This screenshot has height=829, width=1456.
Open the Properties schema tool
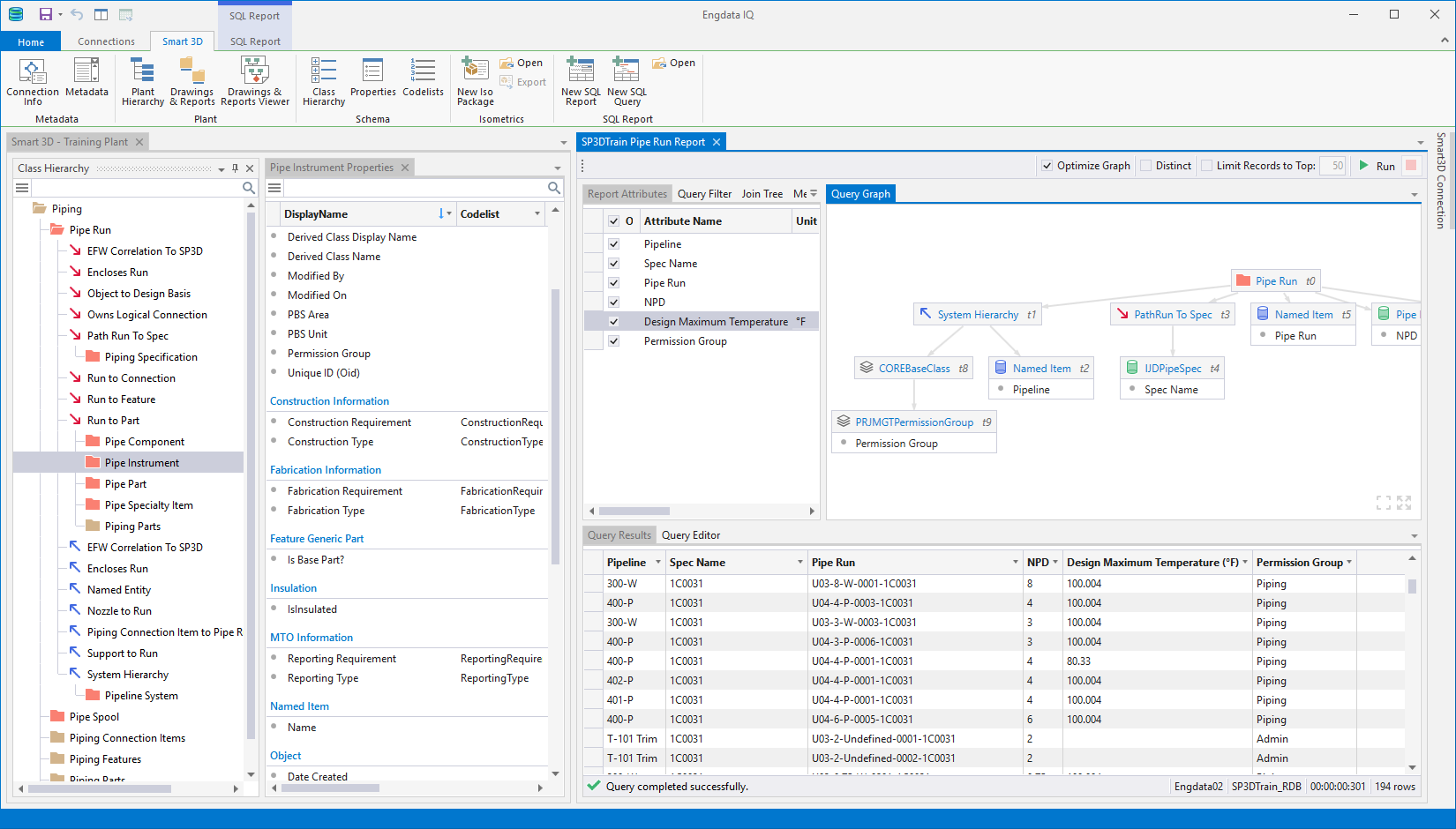click(x=373, y=78)
